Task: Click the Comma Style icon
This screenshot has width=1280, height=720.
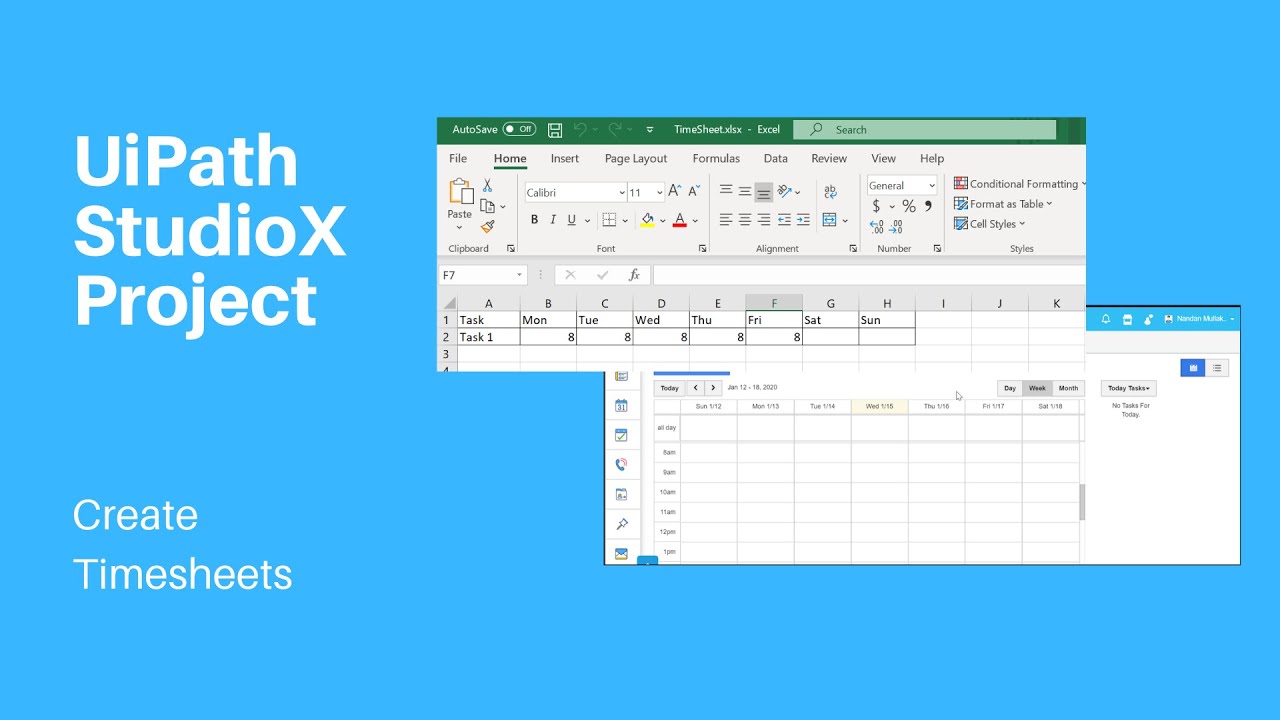Action: point(928,206)
